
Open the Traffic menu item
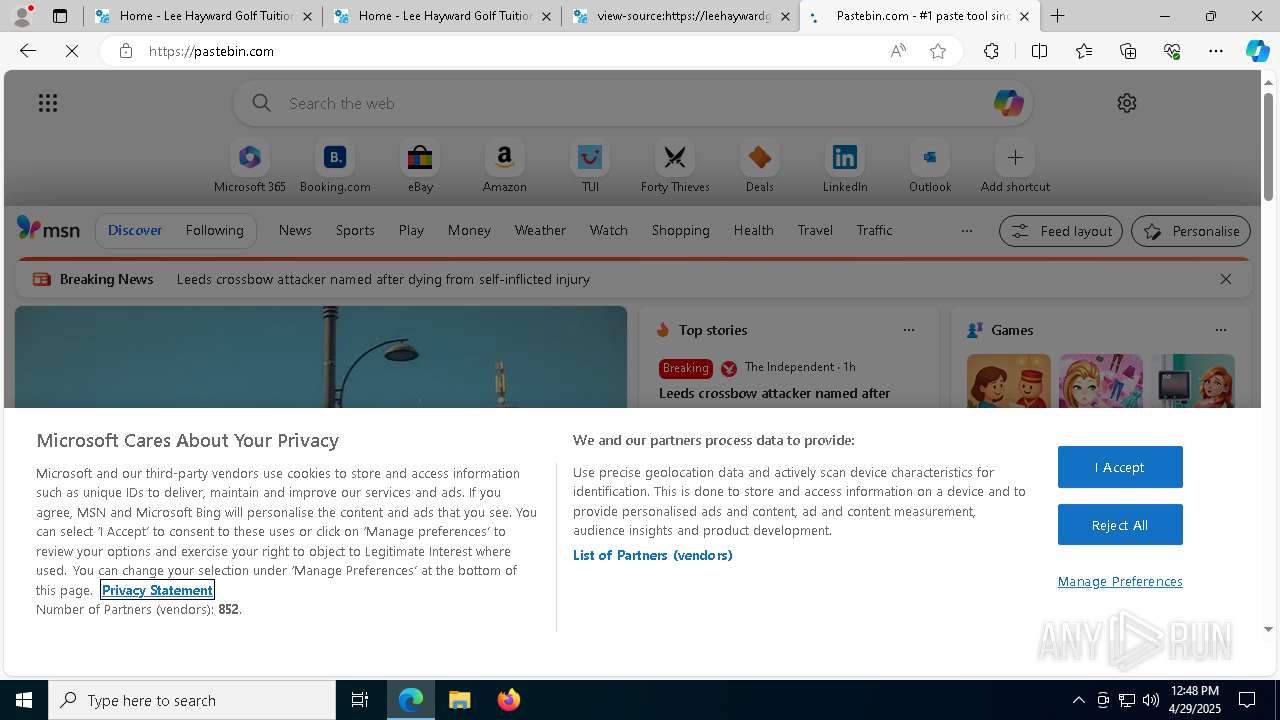tap(874, 230)
